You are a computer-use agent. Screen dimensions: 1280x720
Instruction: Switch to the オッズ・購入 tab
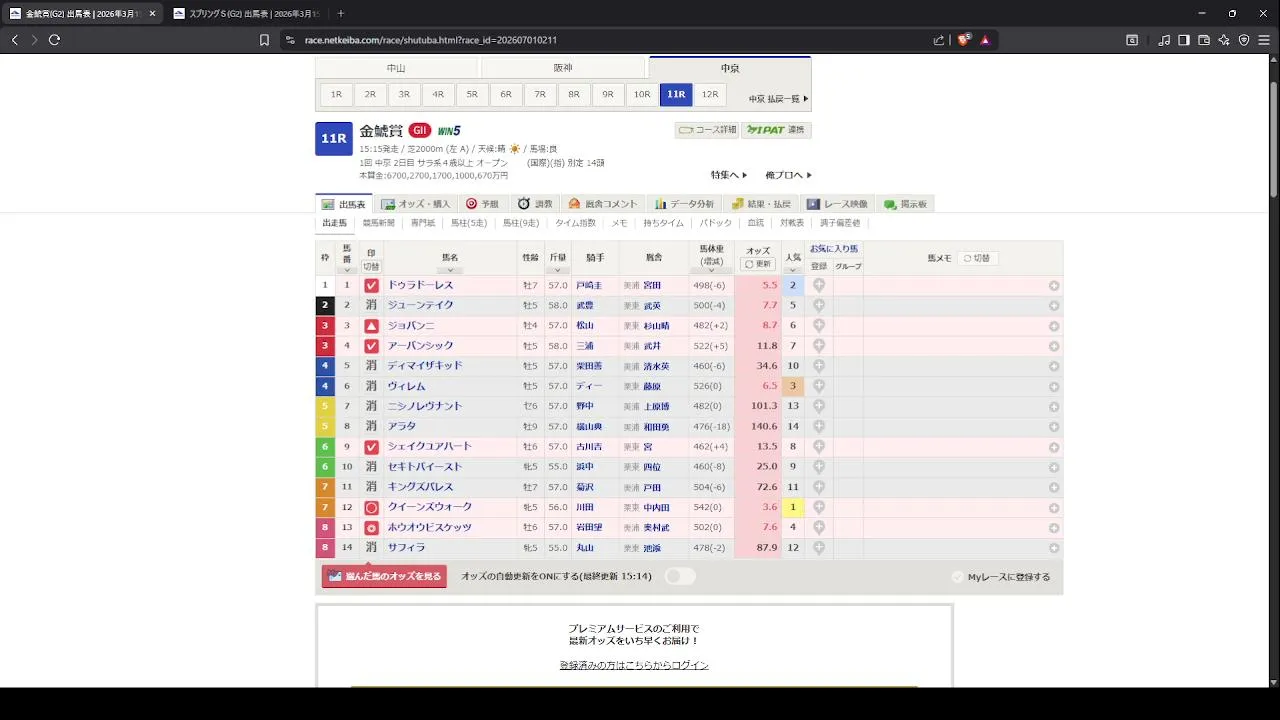(x=416, y=204)
